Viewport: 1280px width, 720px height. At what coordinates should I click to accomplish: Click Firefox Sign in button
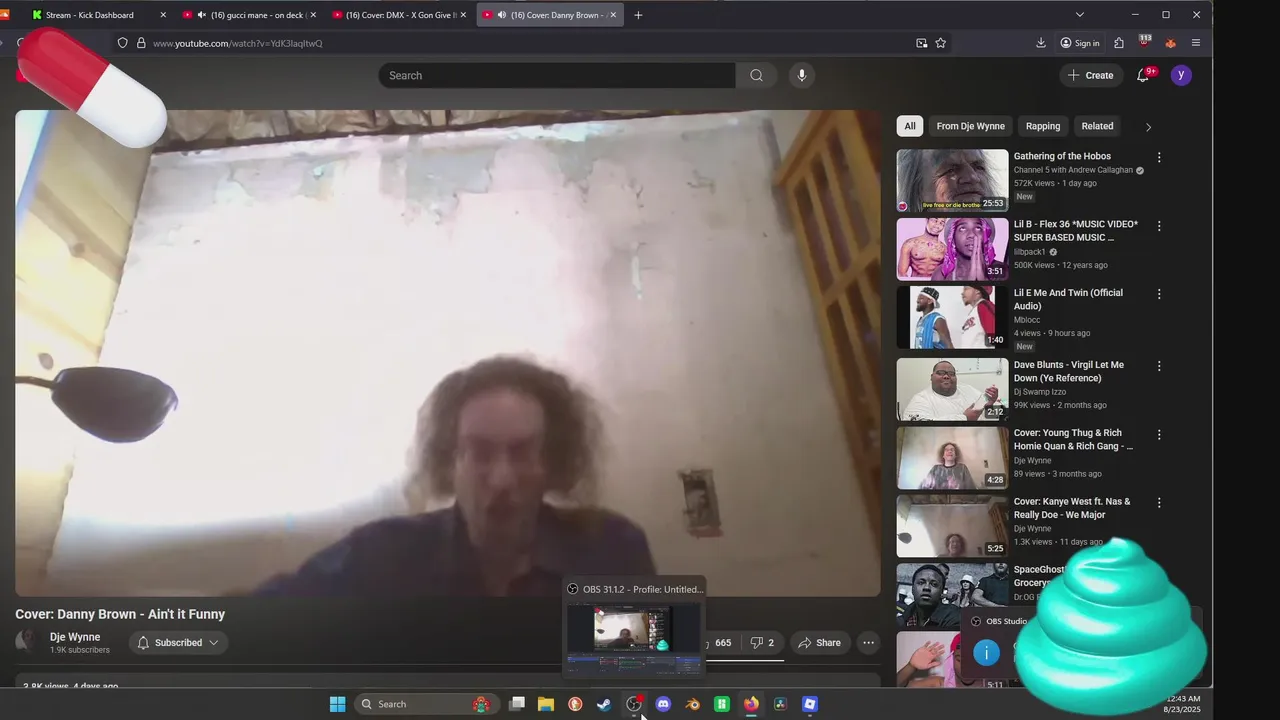[1080, 43]
